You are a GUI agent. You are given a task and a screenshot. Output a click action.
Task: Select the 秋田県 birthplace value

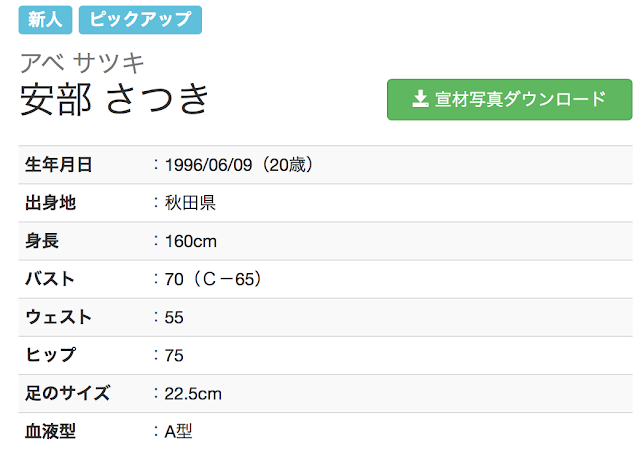tap(191, 203)
